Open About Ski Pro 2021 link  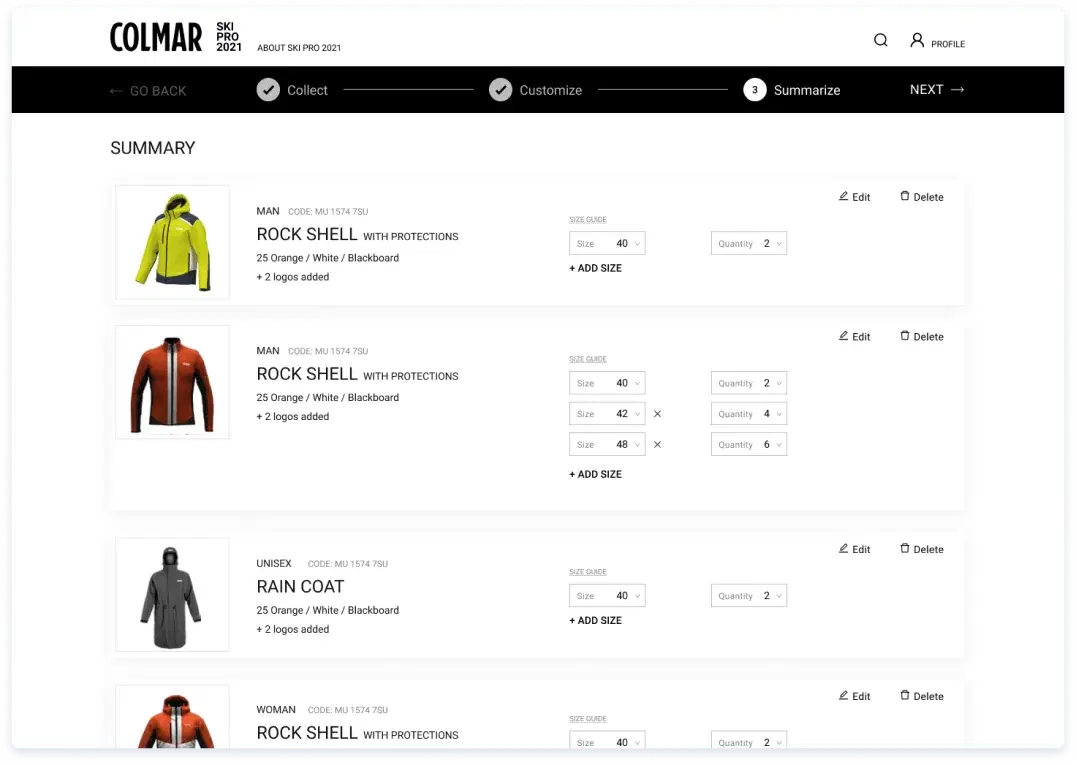[299, 48]
